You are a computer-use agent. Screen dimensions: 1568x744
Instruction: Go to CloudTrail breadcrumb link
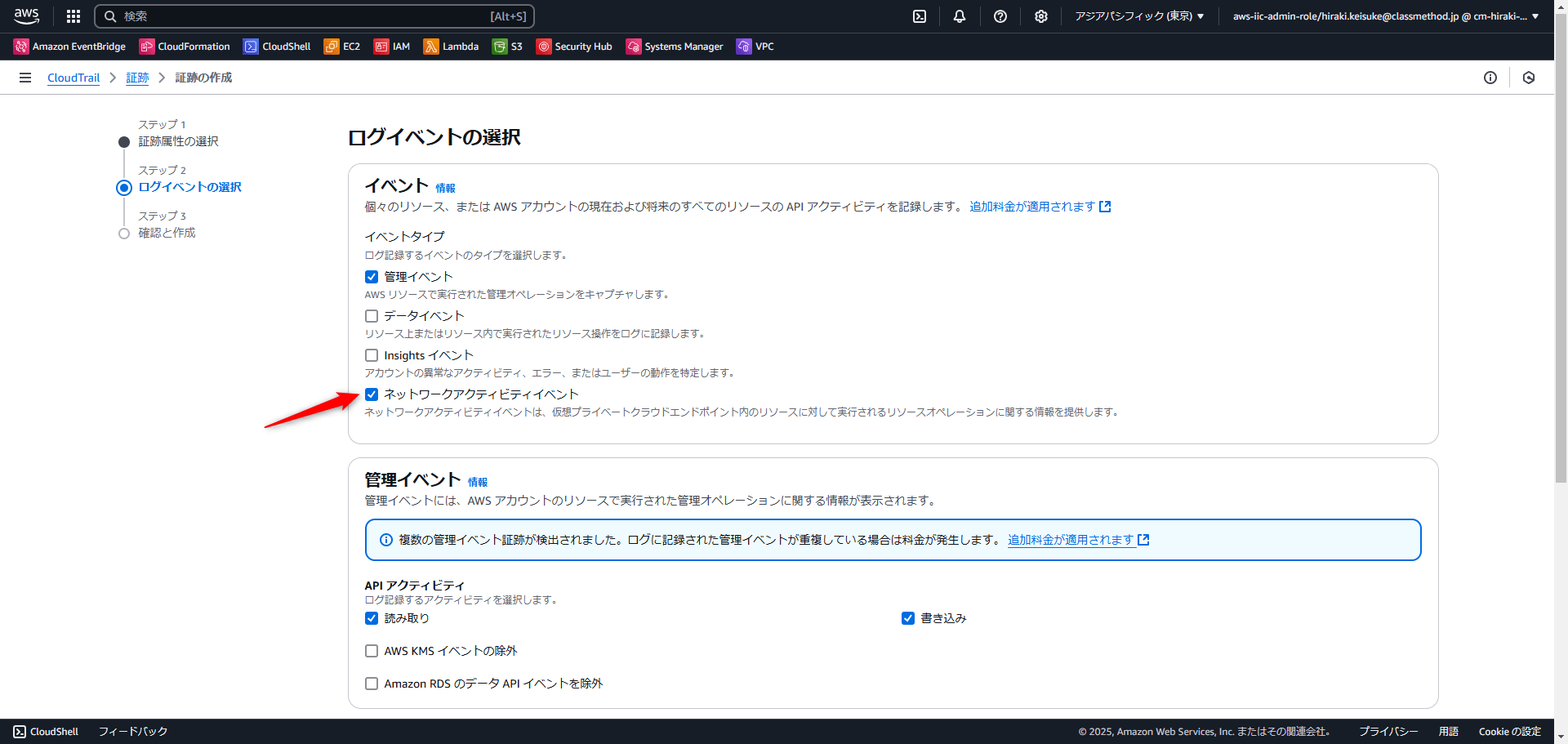(73, 78)
